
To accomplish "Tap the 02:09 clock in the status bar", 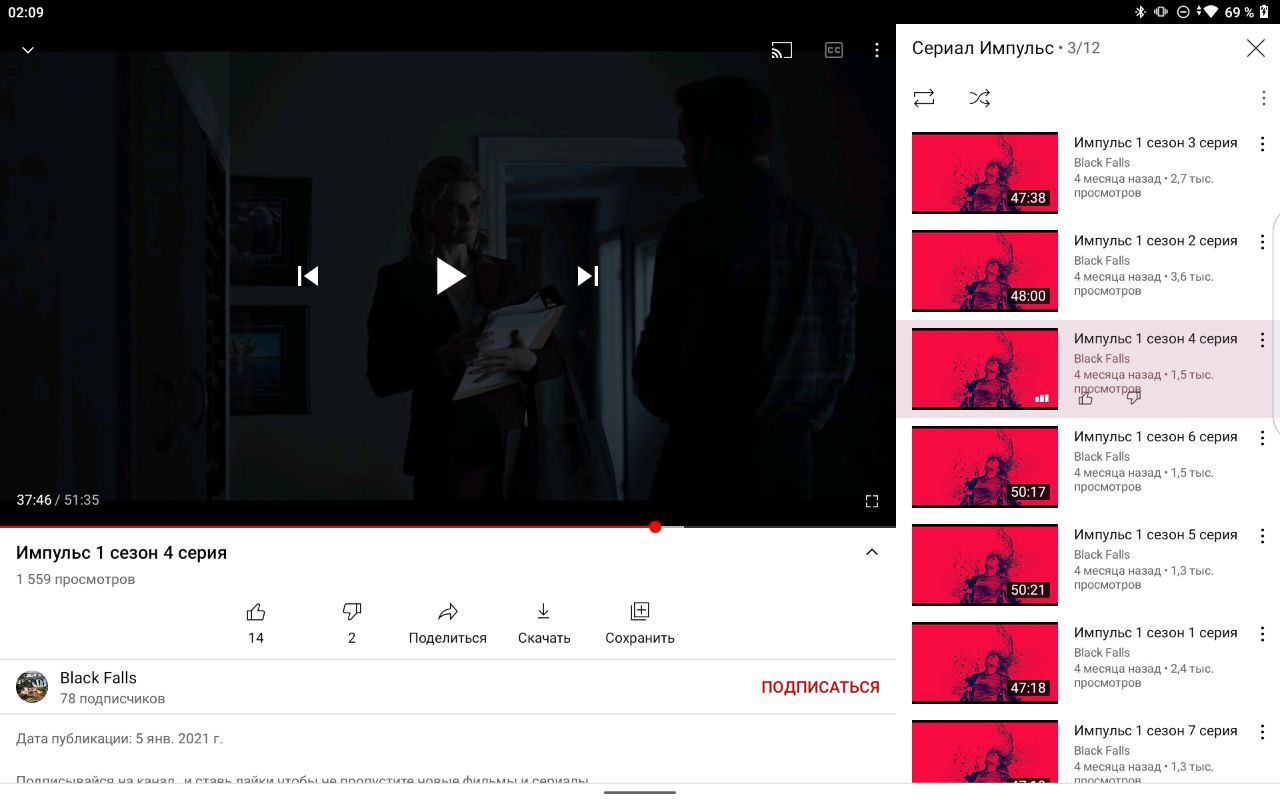I will point(25,13).
